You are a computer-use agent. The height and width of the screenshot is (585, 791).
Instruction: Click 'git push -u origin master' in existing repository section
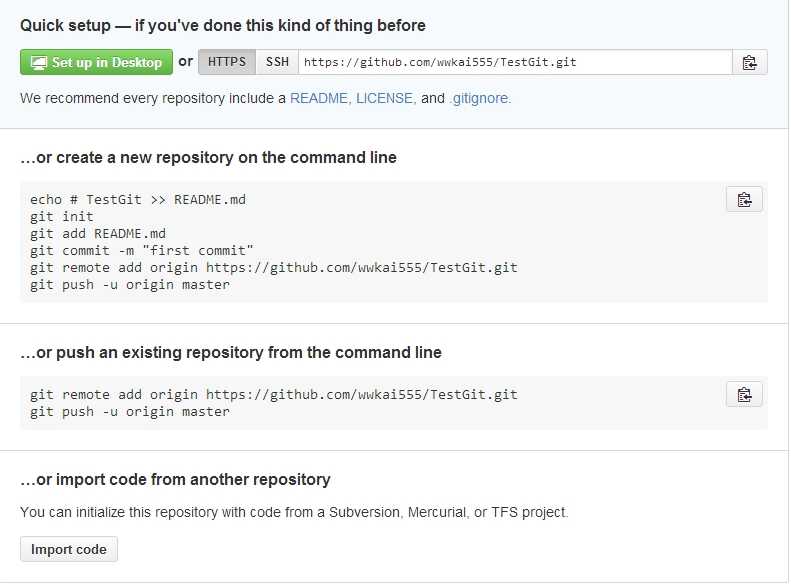[130, 411]
